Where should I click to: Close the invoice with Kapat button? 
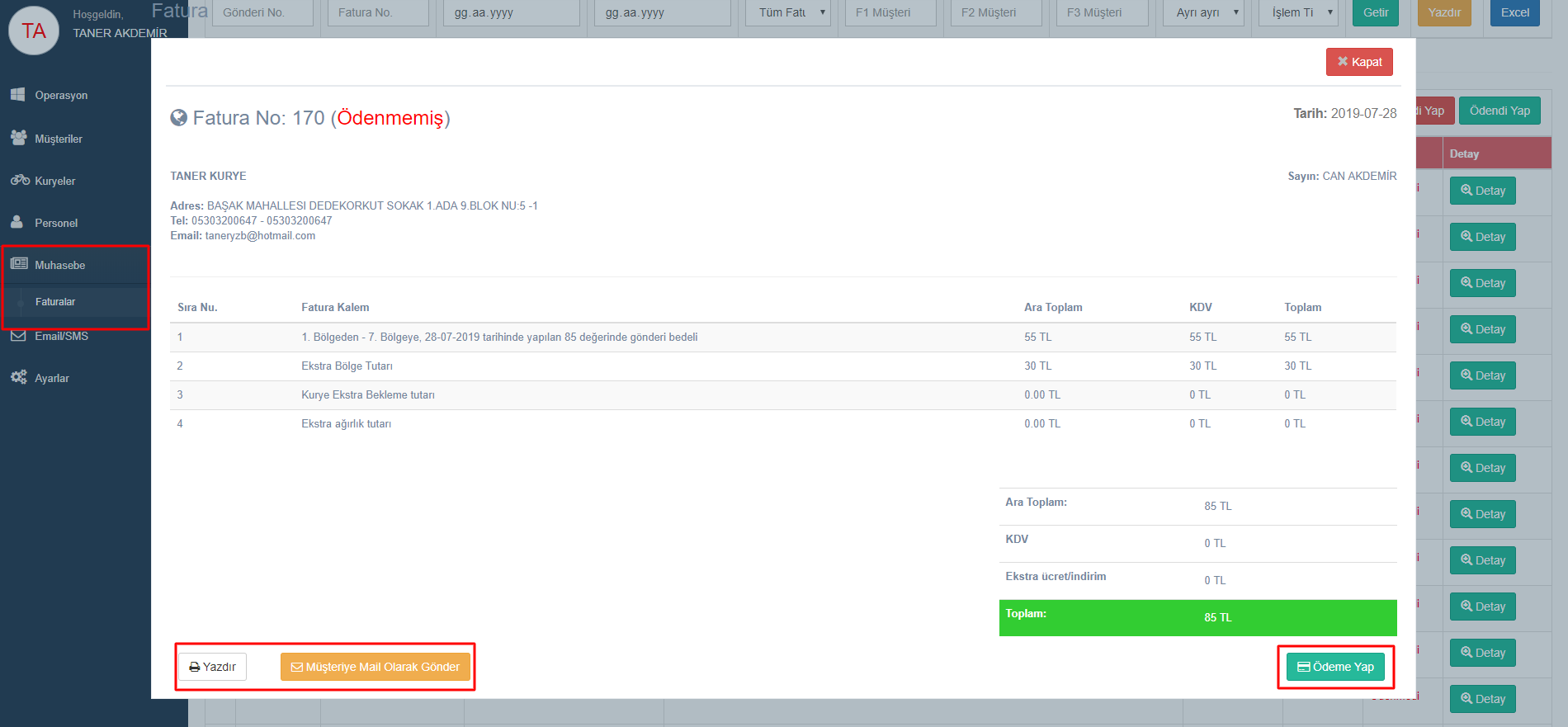pyautogui.click(x=1358, y=62)
